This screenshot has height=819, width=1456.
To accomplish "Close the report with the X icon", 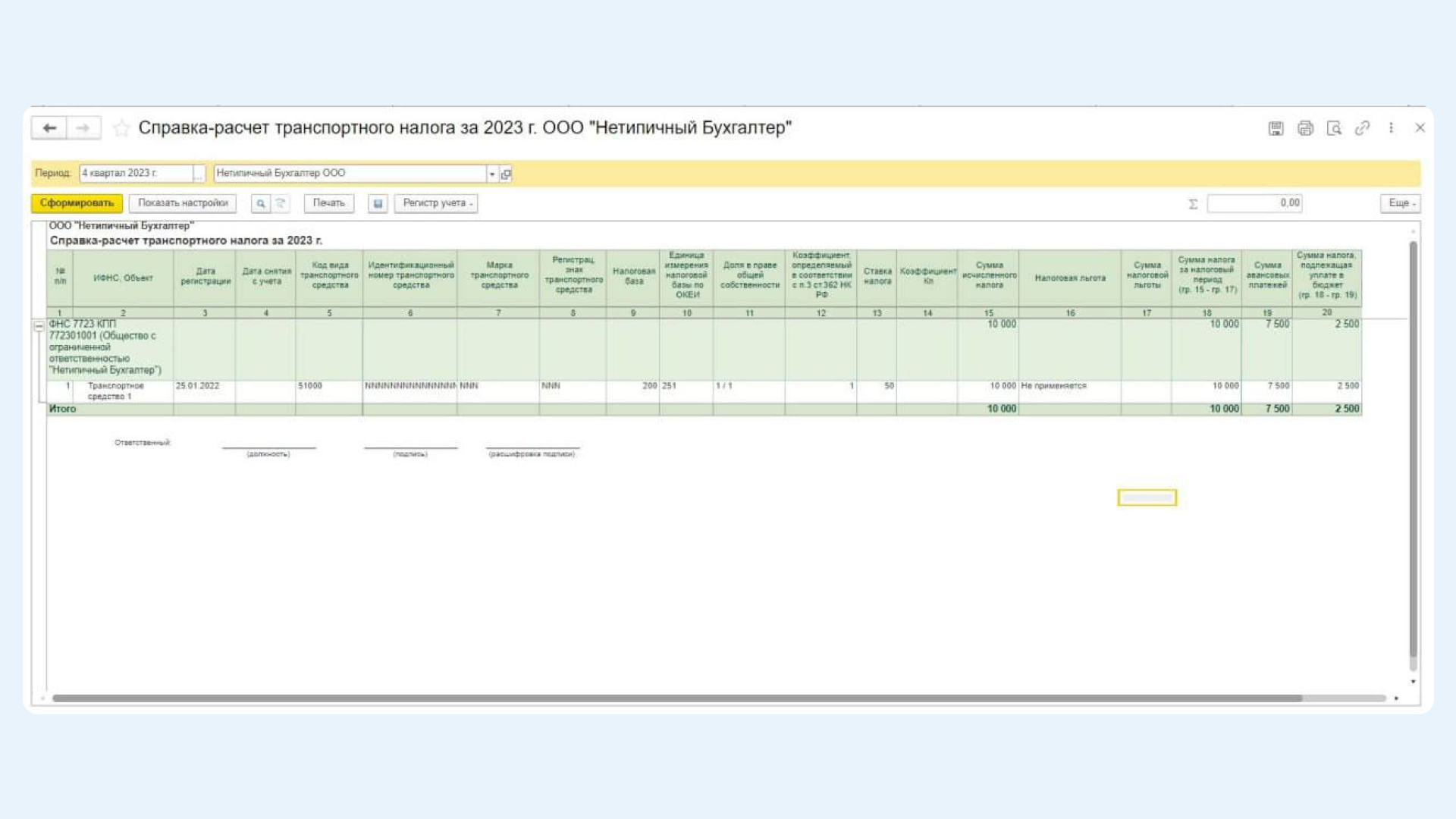I will [x=1420, y=128].
